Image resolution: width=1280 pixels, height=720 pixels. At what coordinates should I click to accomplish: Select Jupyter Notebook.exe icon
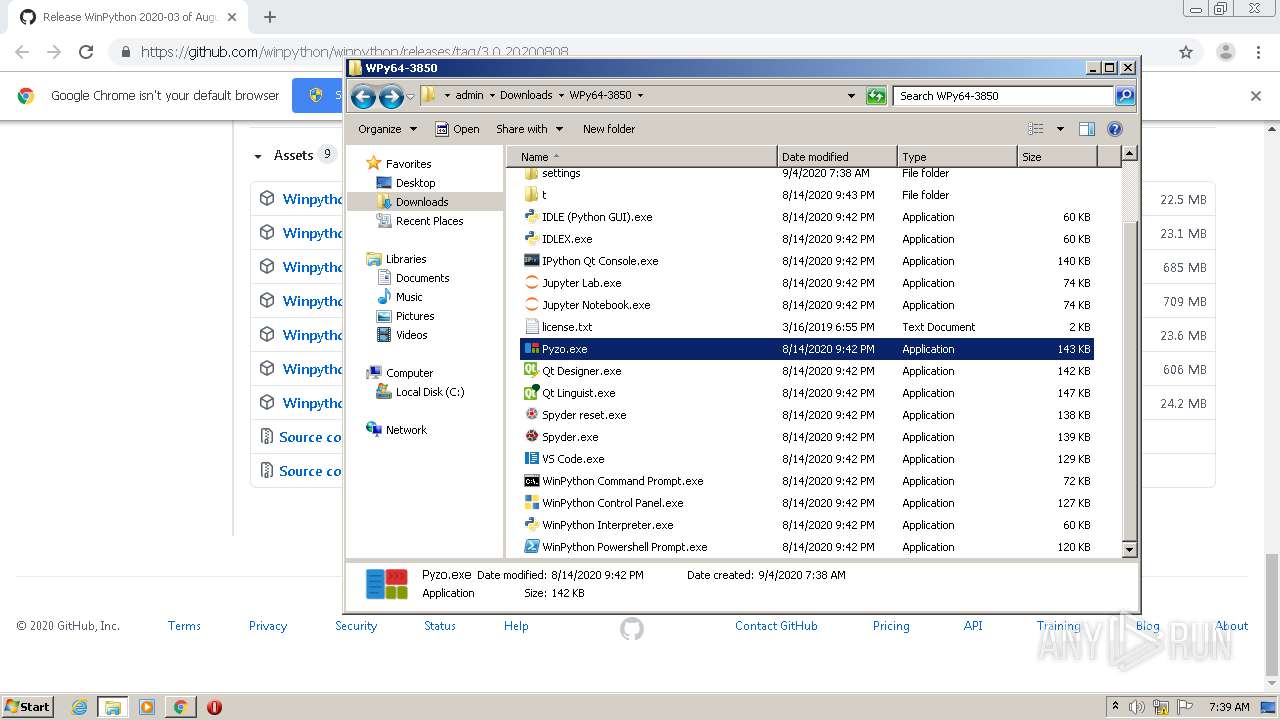532,305
